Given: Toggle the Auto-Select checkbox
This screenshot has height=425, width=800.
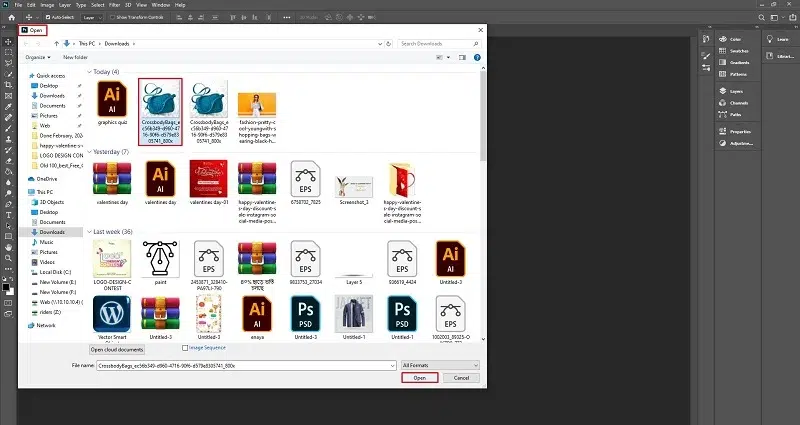Looking at the screenshot, I should [48, 17].
